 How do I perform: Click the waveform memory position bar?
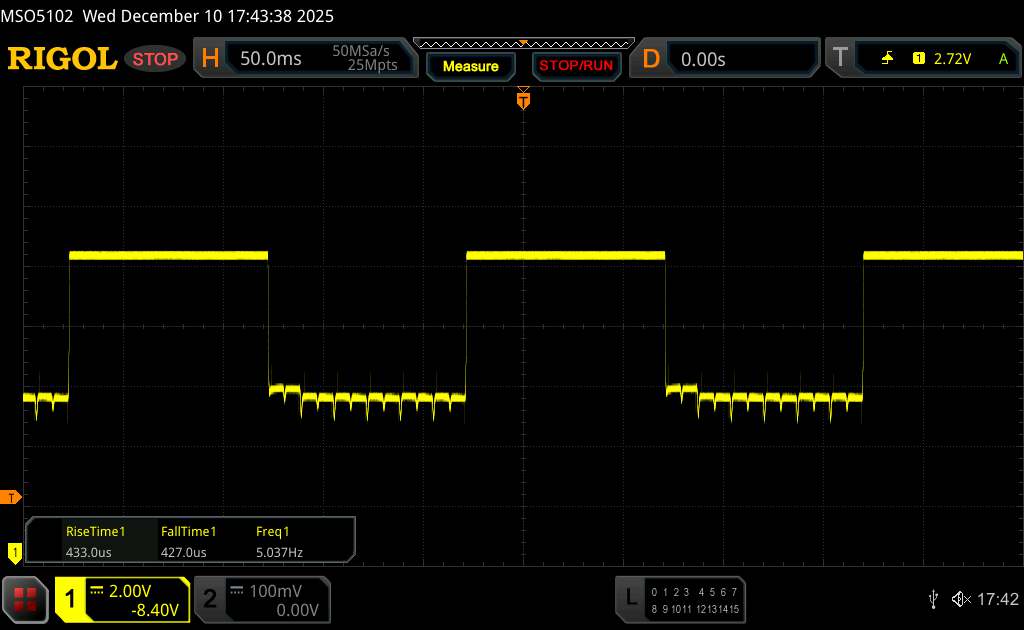[x=523, y=42]
